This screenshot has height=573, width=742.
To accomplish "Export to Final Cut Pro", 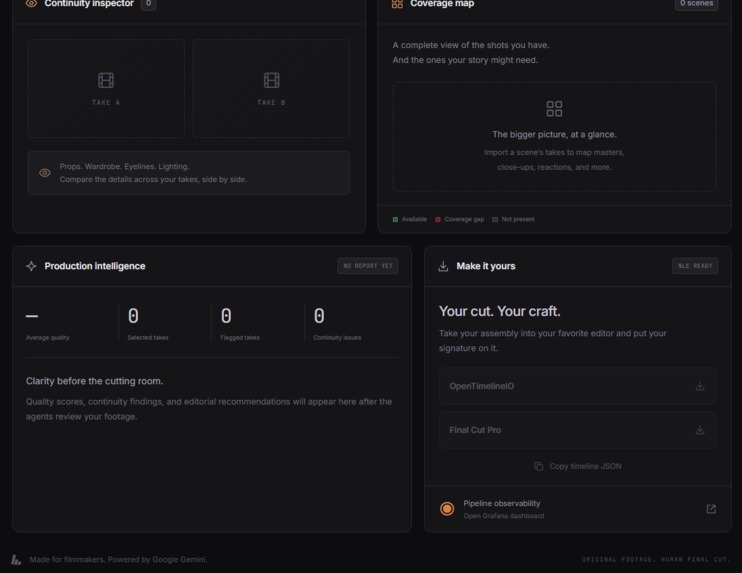I will tap(577, 430).
